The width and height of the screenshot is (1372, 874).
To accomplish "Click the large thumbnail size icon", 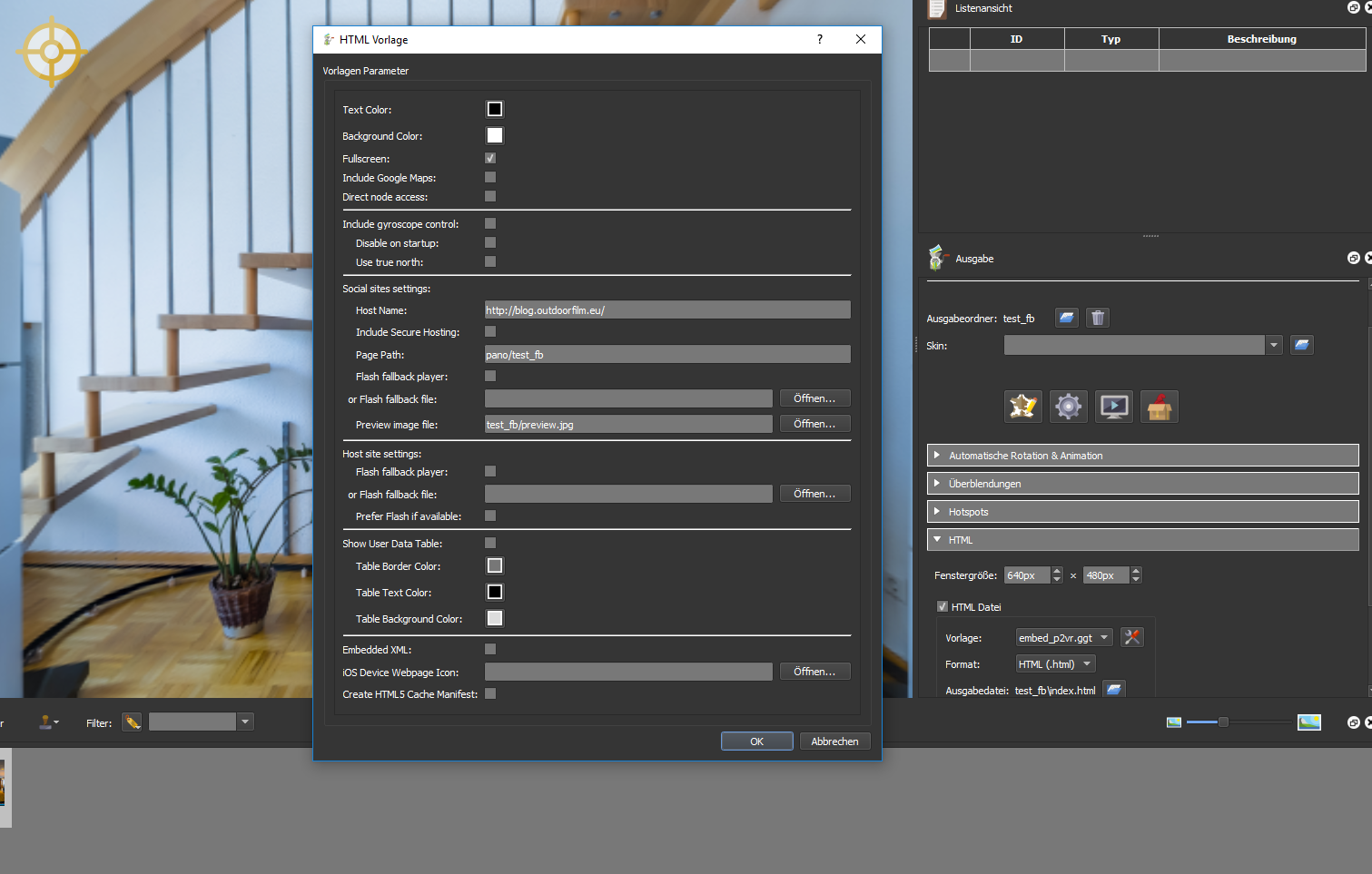I will [x=1309, y=722].
